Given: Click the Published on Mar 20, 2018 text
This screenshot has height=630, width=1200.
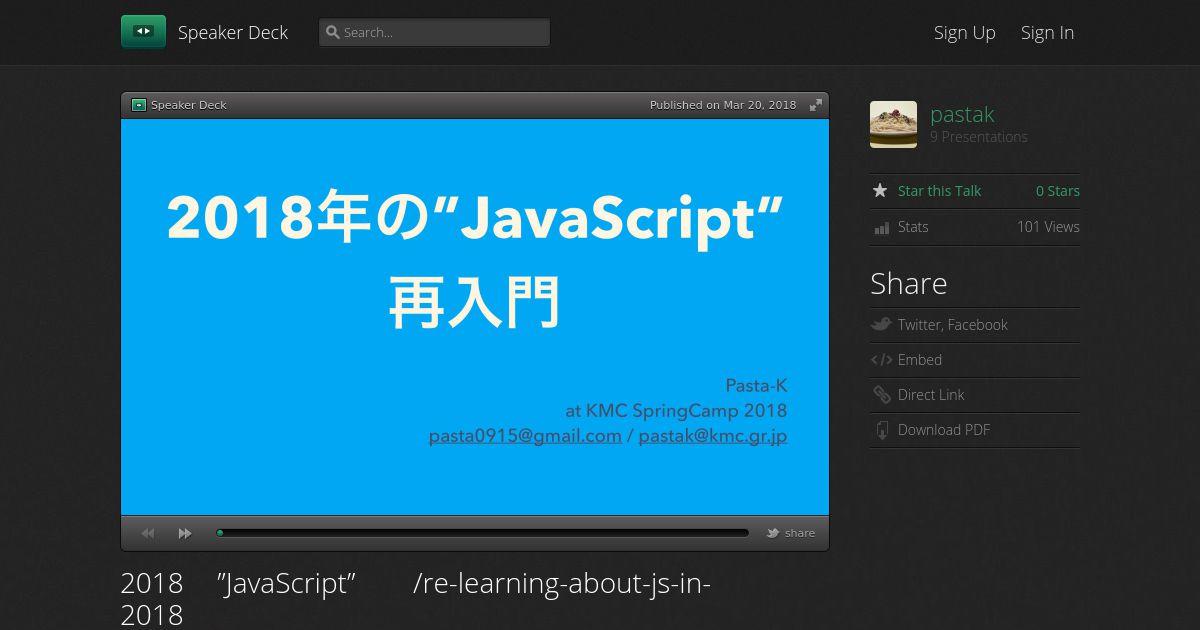Looking at the screenshot, I should coord(723,105).
